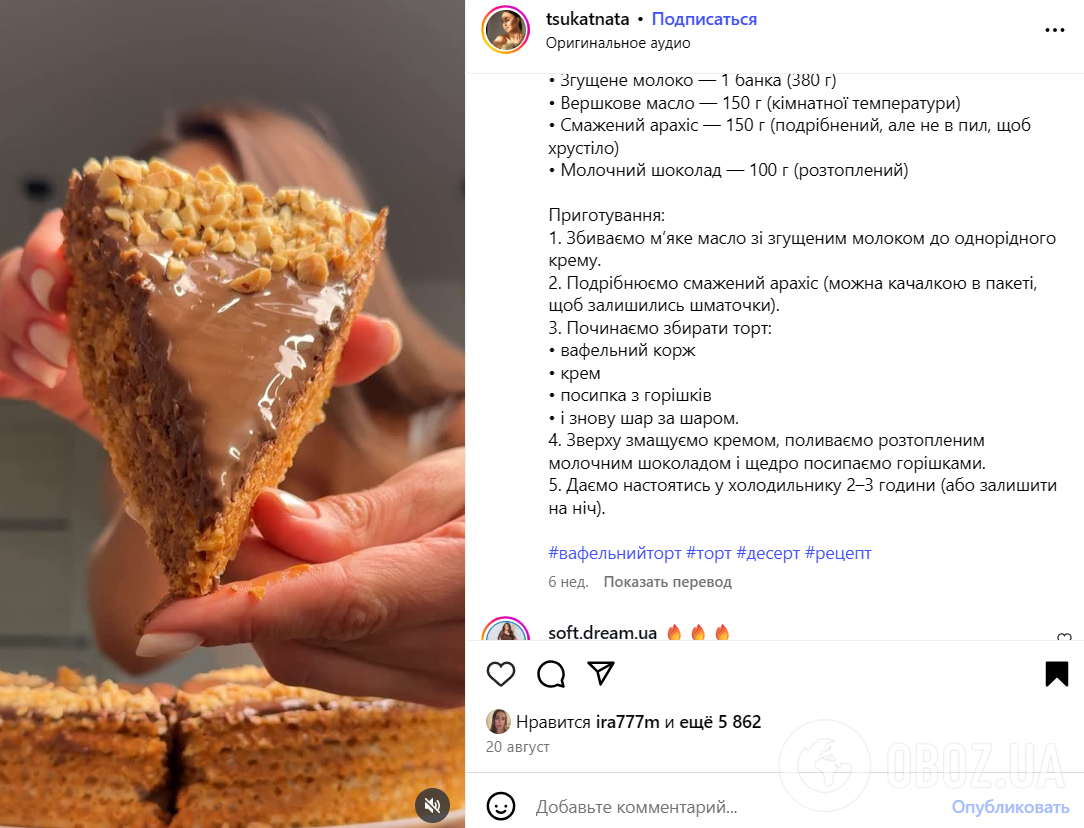Open emoji picker smiley icon
Viewport: 1084px width, 828px height.
pos(501,806)
